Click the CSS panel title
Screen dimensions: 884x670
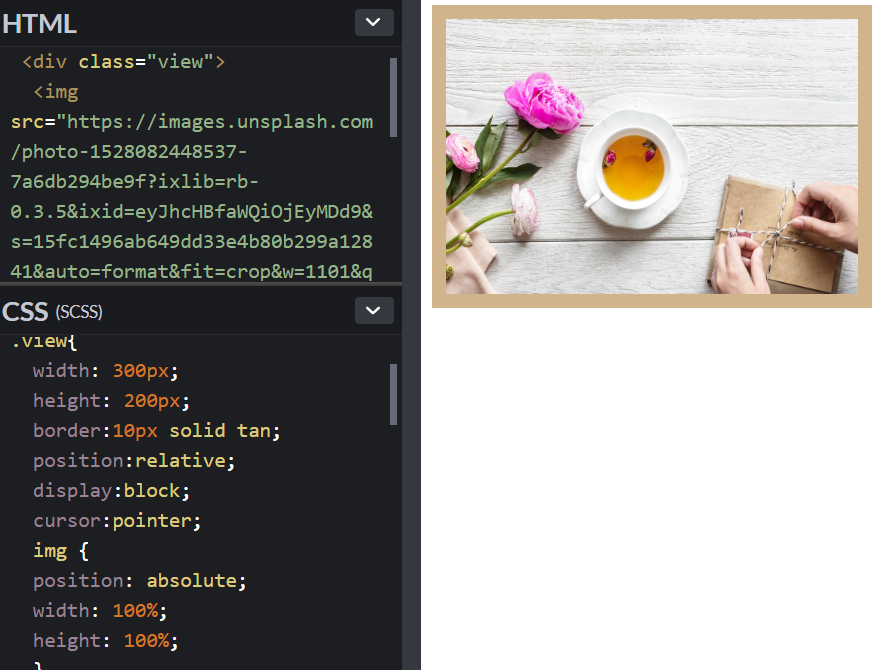pos(25,312)
